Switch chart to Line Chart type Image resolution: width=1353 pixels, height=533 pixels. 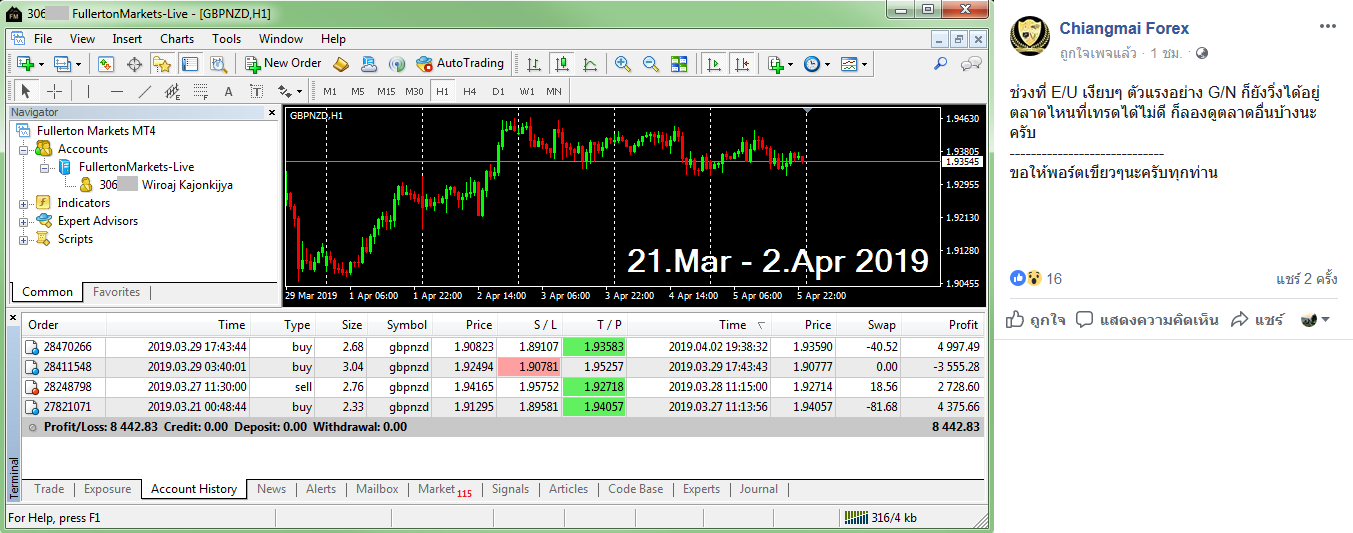tap(589, 64)
